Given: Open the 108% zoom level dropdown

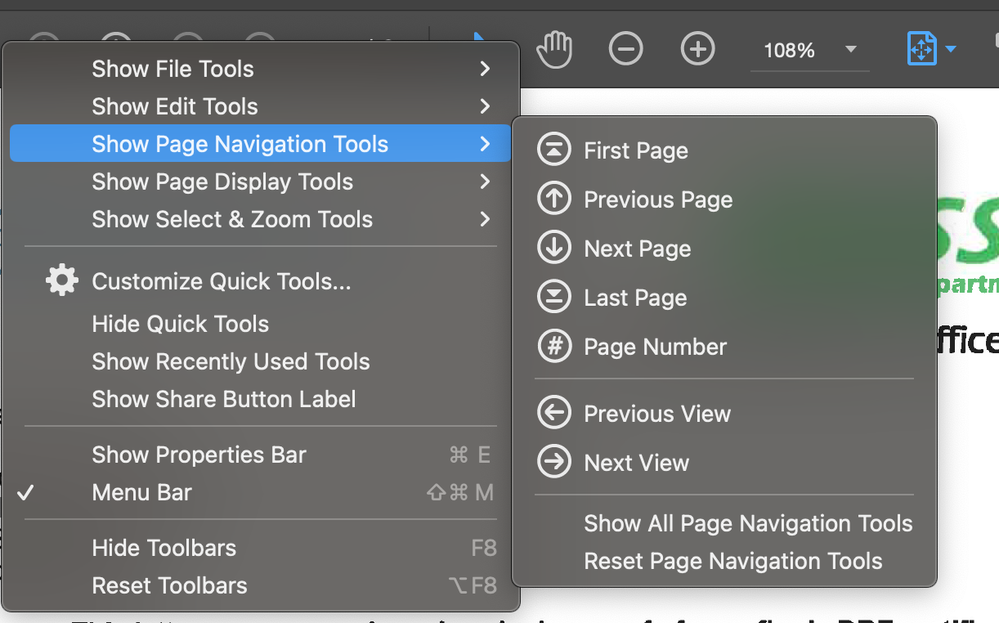Looking at the screenshot, I should pos(851,50).
